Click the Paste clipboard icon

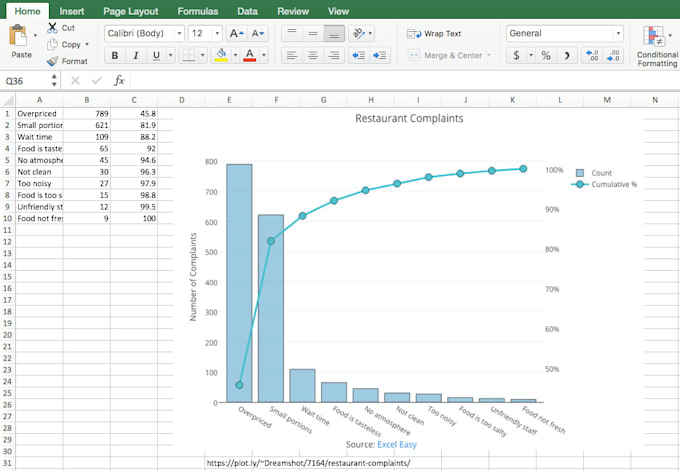point(19,38)
